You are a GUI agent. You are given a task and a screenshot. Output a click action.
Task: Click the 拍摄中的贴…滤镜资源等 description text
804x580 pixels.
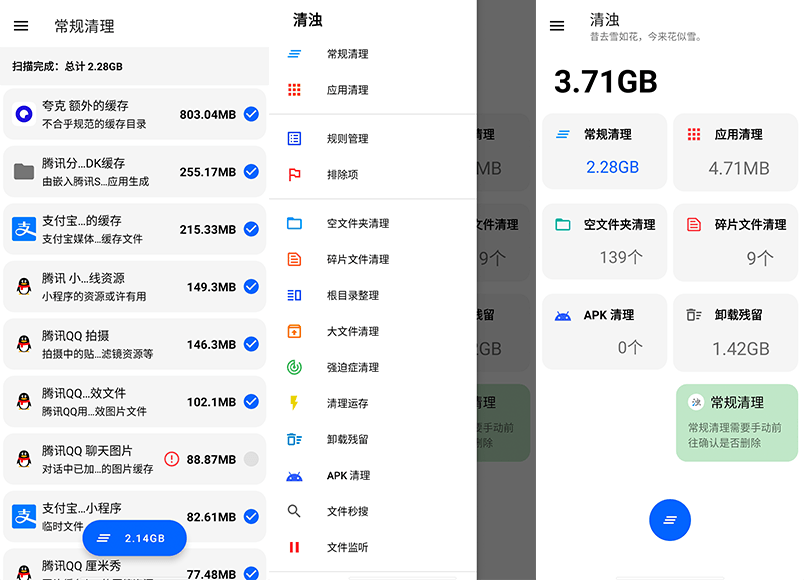tap(97, 353)
